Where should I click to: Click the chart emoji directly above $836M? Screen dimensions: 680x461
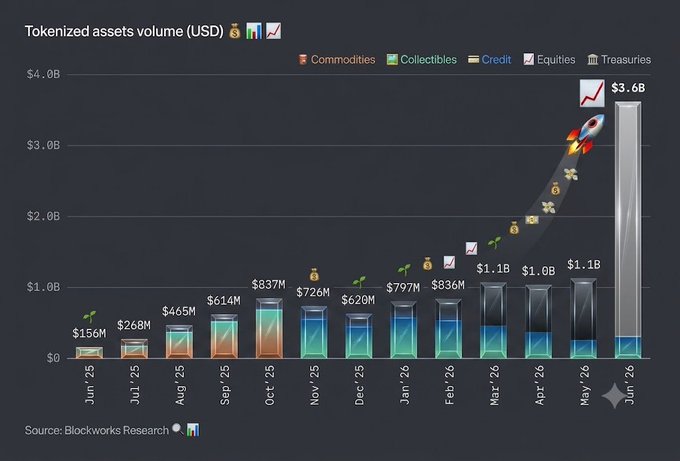[449, 262]
